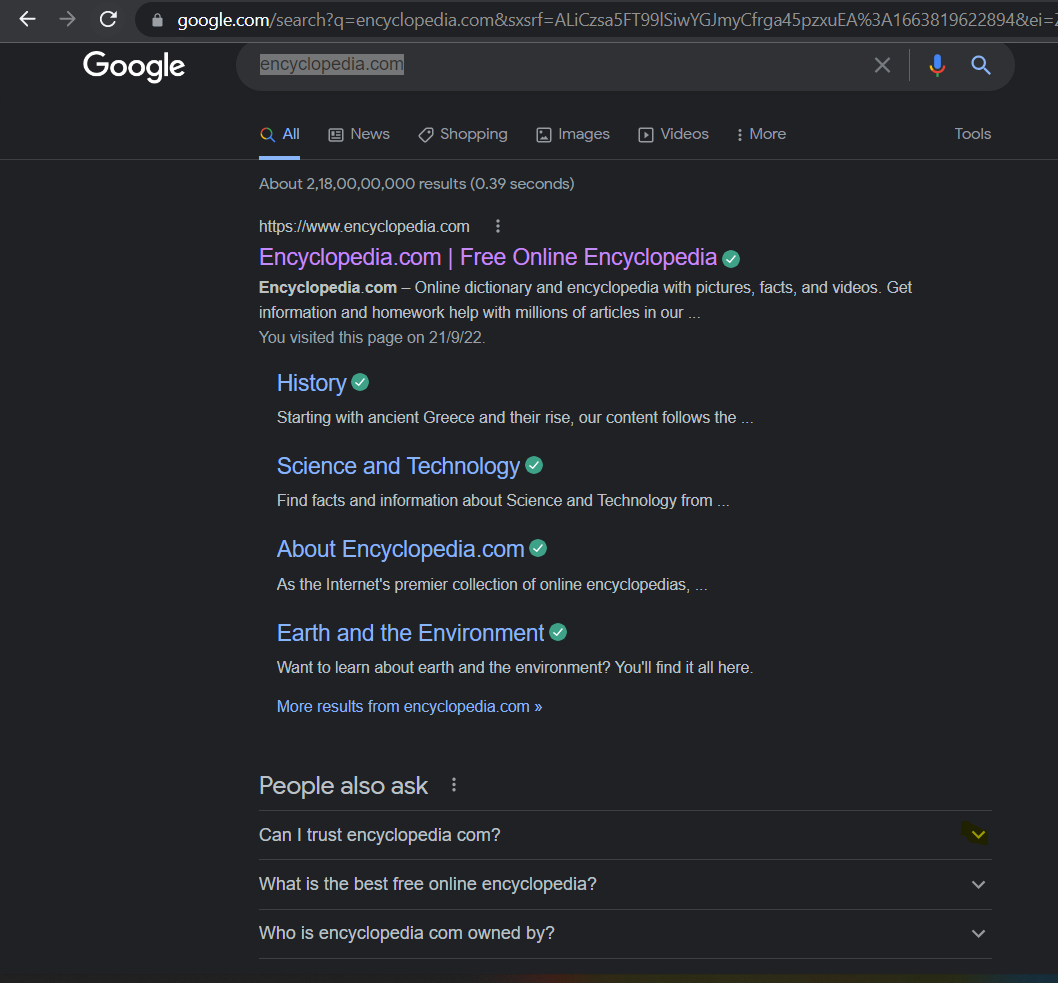Open the More search categories menu
1058x983 pixels.
coord(760,133)
